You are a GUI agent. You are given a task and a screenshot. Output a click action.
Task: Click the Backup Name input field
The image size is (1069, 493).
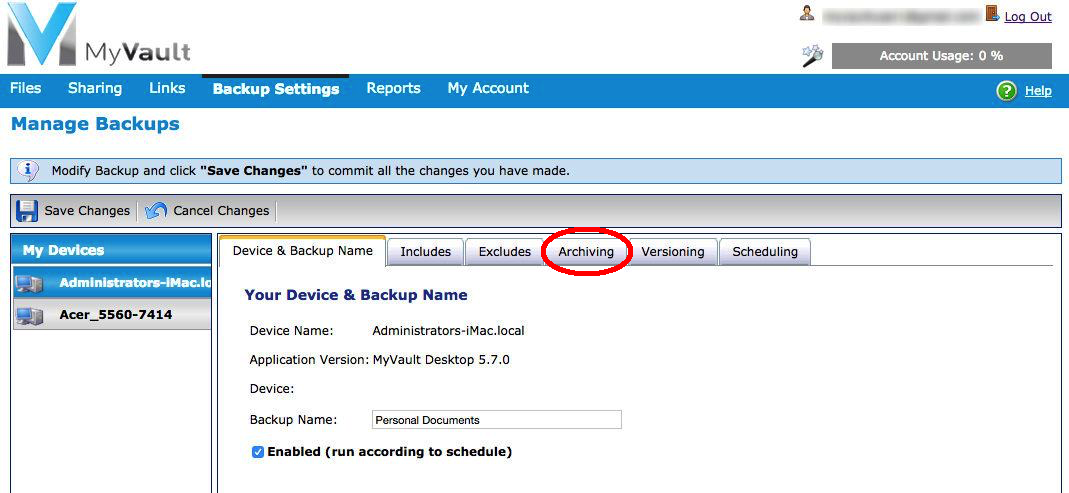click(x=497, y=419)
